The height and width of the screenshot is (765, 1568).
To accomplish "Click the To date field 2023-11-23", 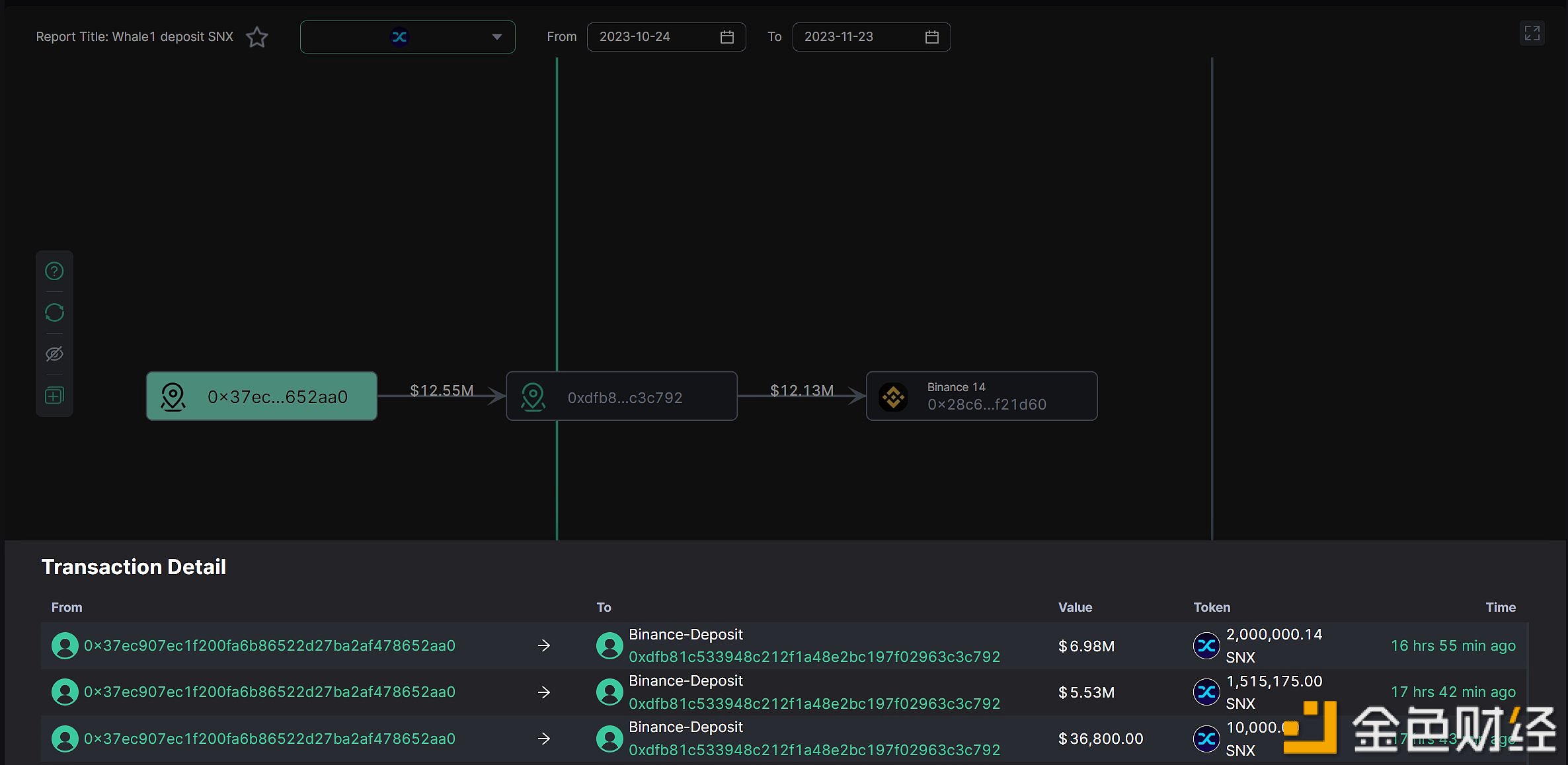I will (x=871, y=37).
